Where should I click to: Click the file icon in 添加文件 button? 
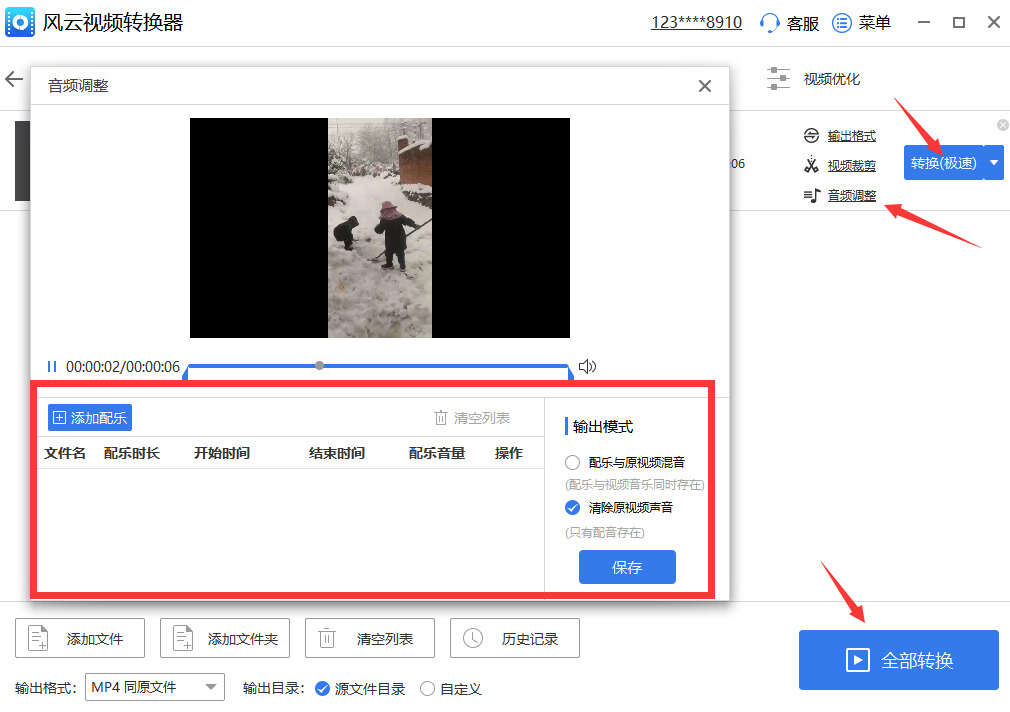(x=38, y=639)
